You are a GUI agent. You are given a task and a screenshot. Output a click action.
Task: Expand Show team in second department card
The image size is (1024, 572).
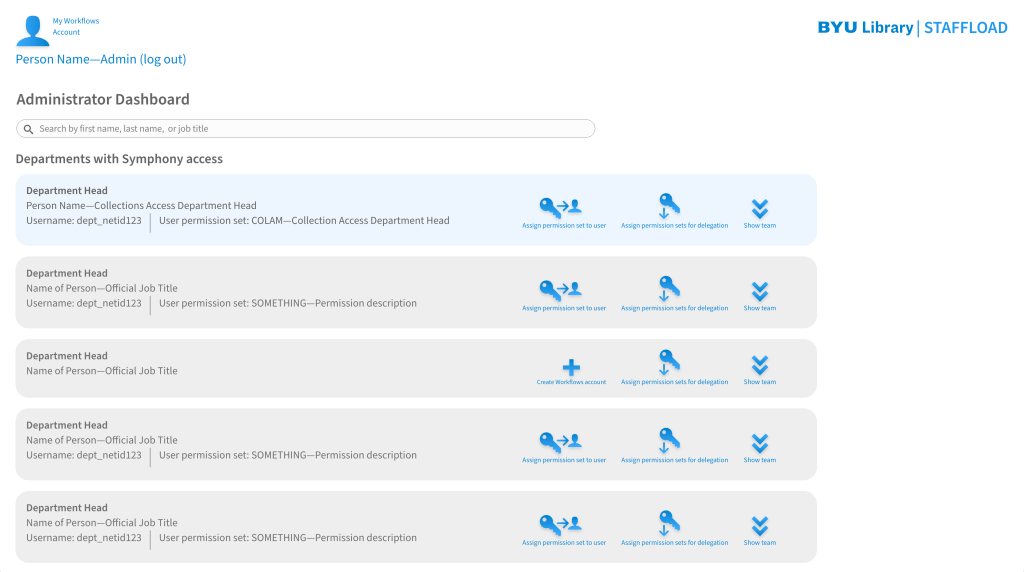pos(759,292)
